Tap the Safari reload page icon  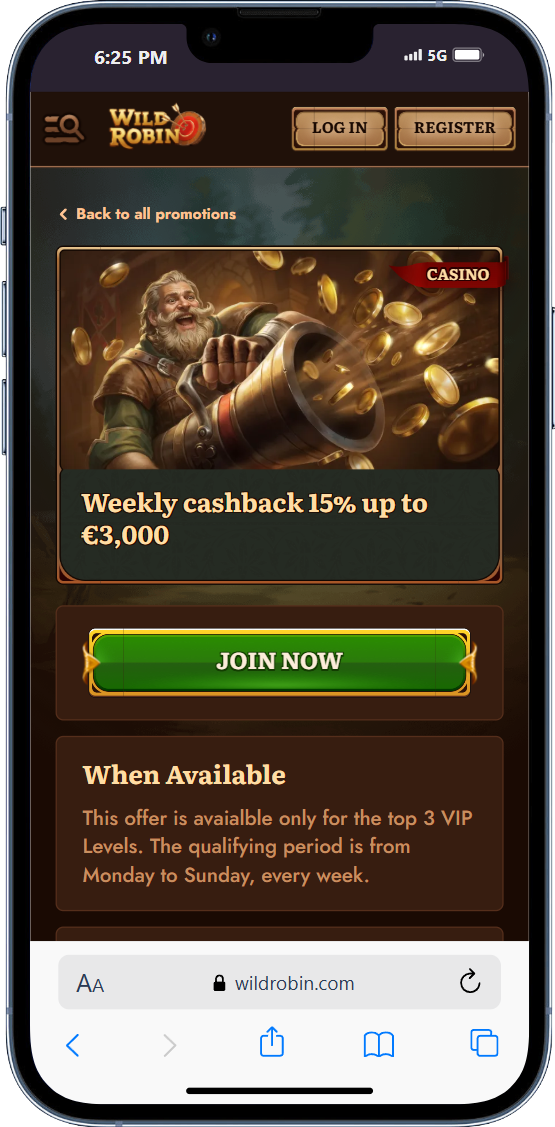pos(469,982)
